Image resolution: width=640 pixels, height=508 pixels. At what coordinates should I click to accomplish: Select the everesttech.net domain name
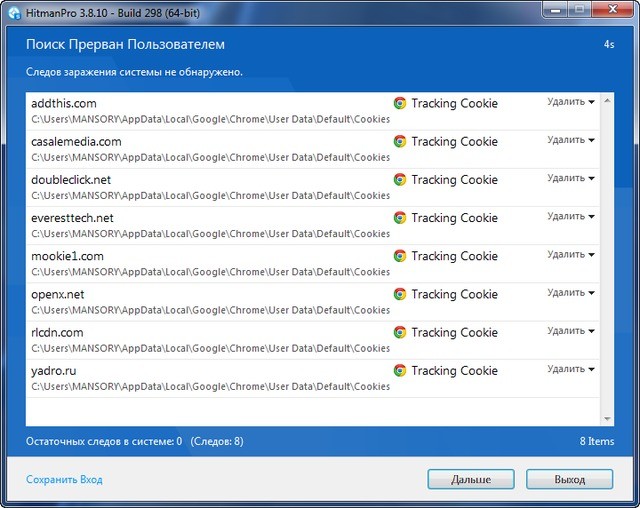72,218
